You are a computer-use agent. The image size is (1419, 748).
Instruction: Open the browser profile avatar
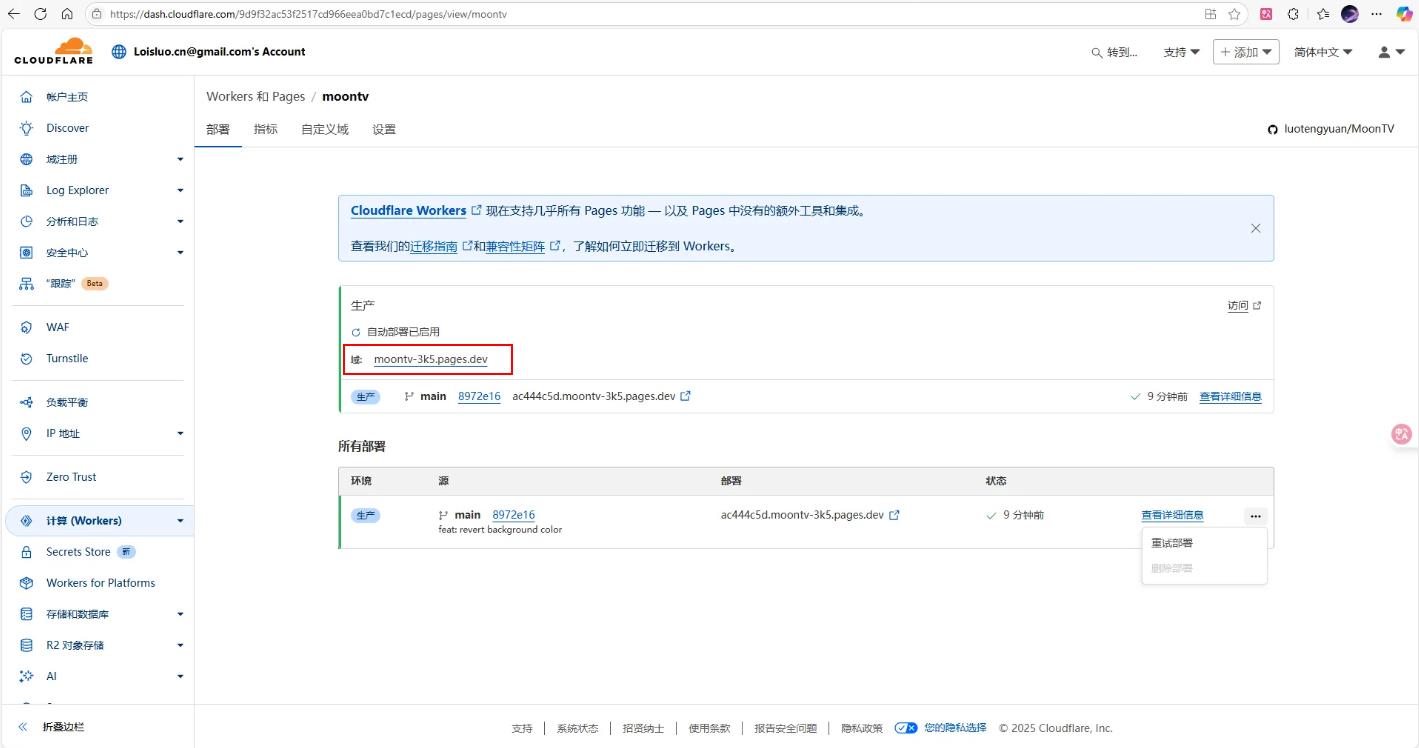point(1350,14)
